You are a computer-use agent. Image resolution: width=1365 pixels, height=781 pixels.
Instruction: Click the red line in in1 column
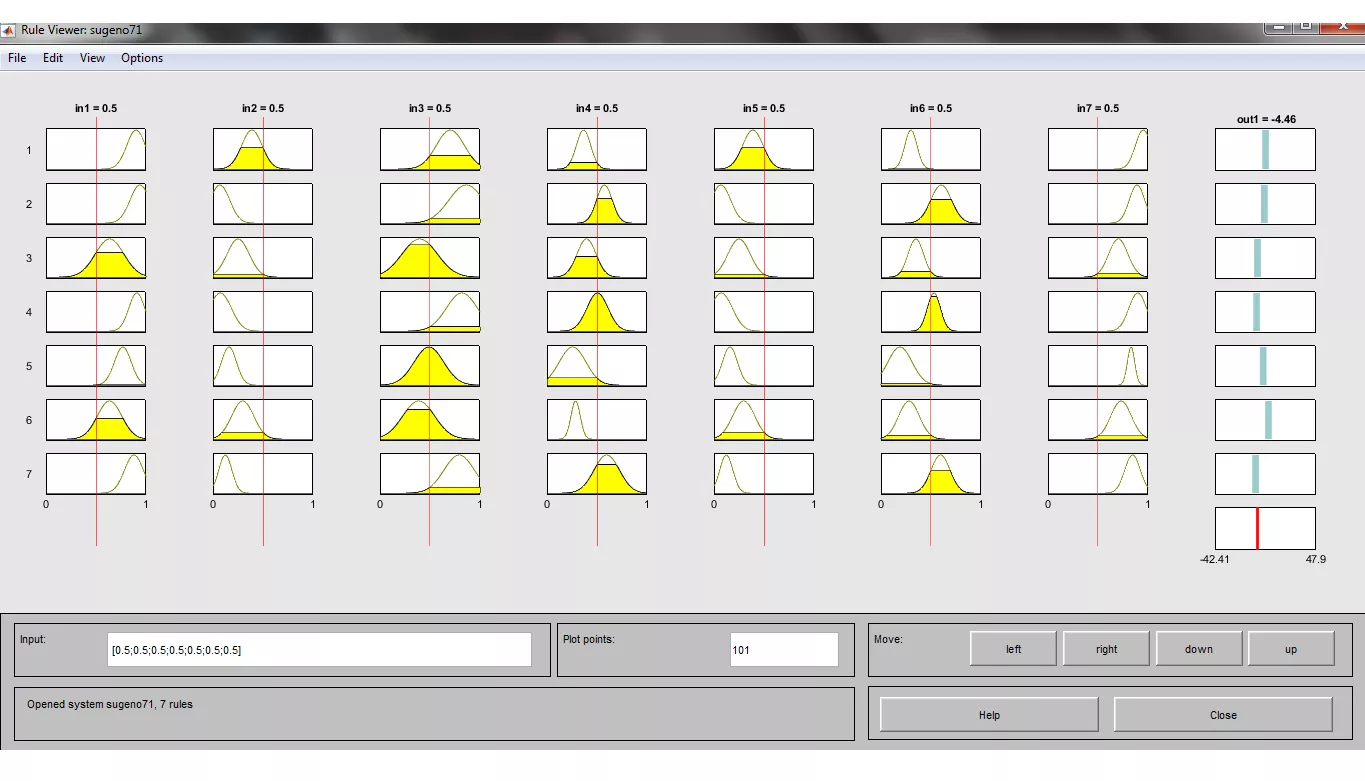pos(97,520)
